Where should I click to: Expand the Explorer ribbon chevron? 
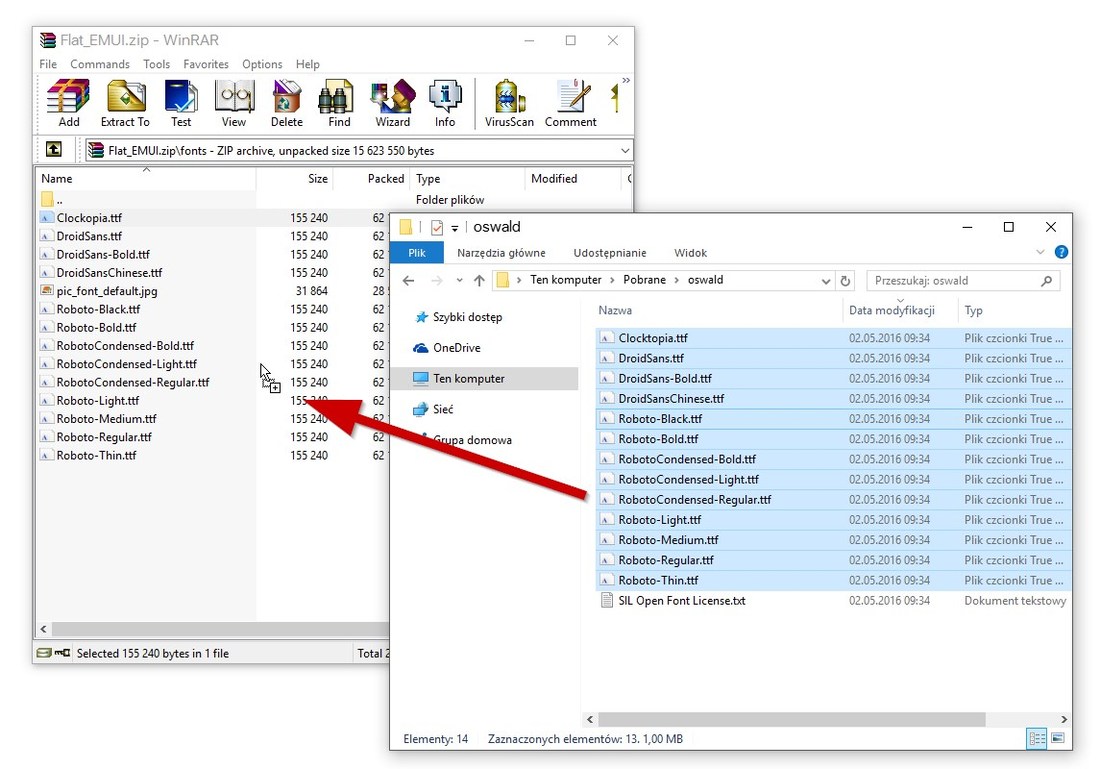(x=1040, y=252)
